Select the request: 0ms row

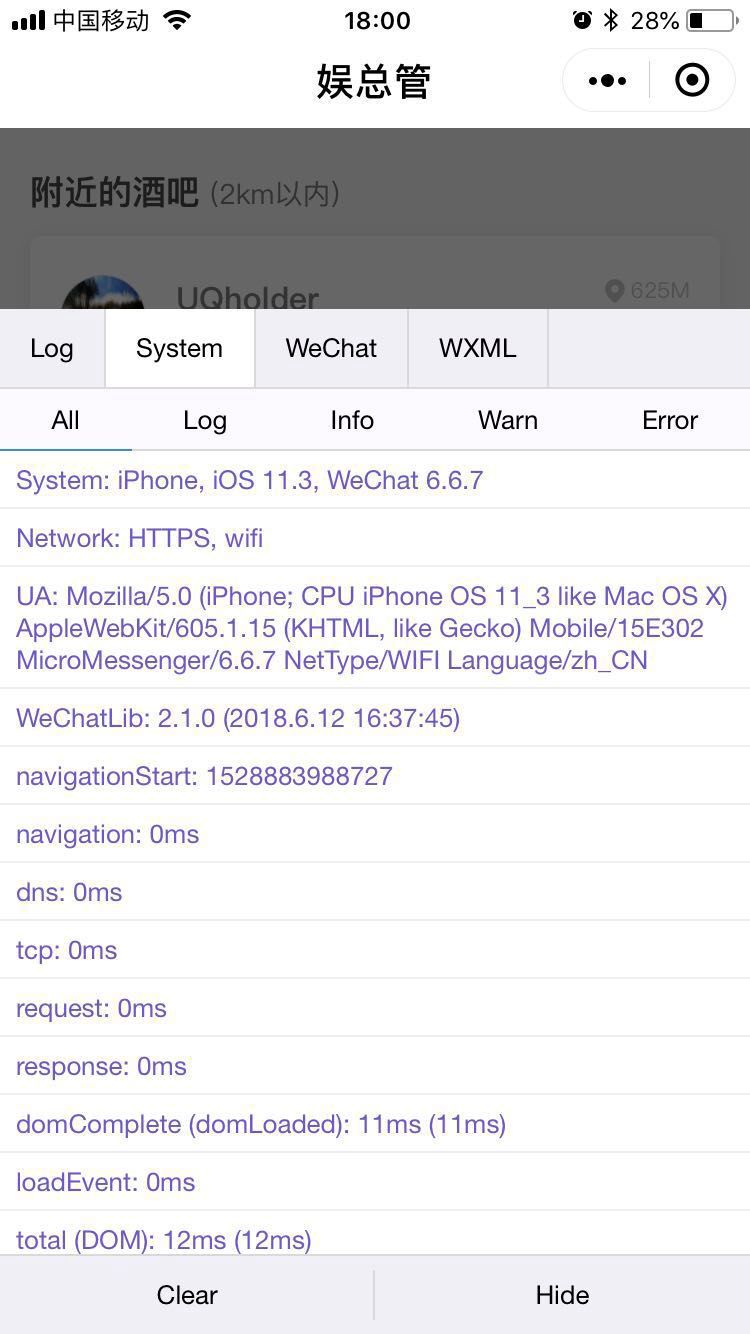(375, 1008)
